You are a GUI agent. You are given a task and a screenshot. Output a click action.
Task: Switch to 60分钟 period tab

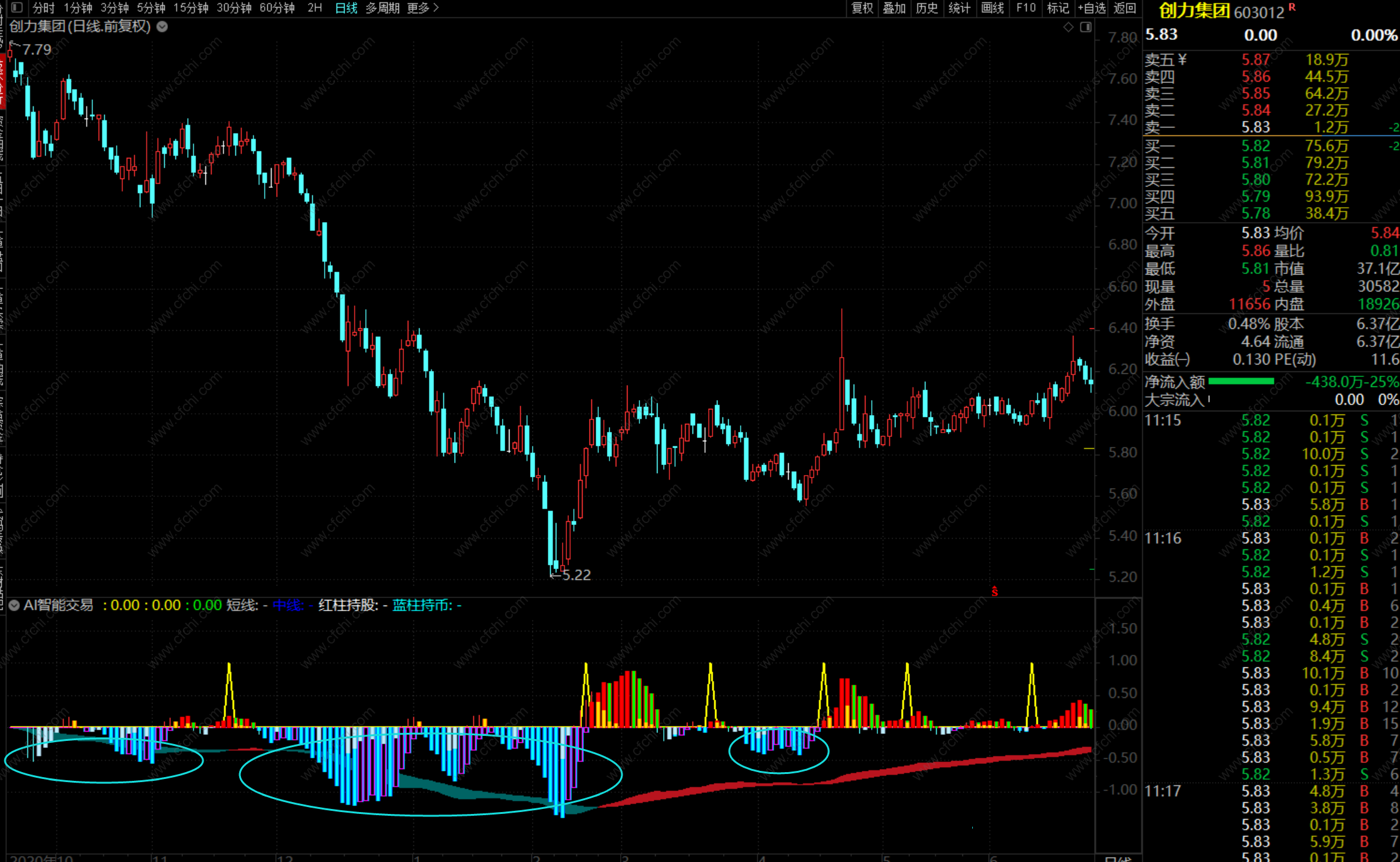pyautogui.click(x=277, y=7)
